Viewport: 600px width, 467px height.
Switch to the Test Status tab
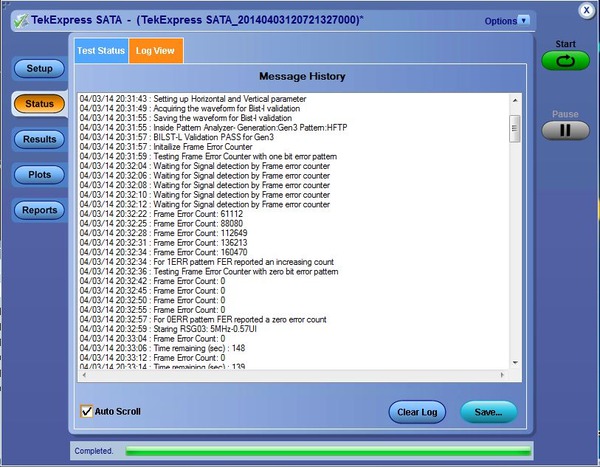coord(101,51)
